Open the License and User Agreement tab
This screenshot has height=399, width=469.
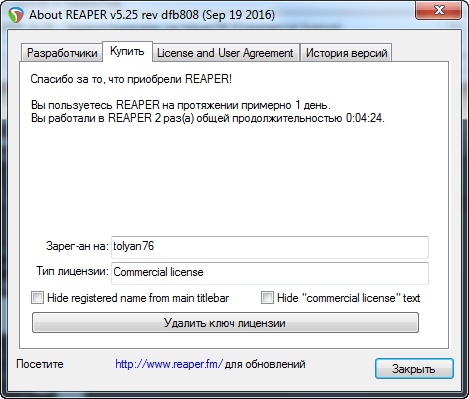225,53
